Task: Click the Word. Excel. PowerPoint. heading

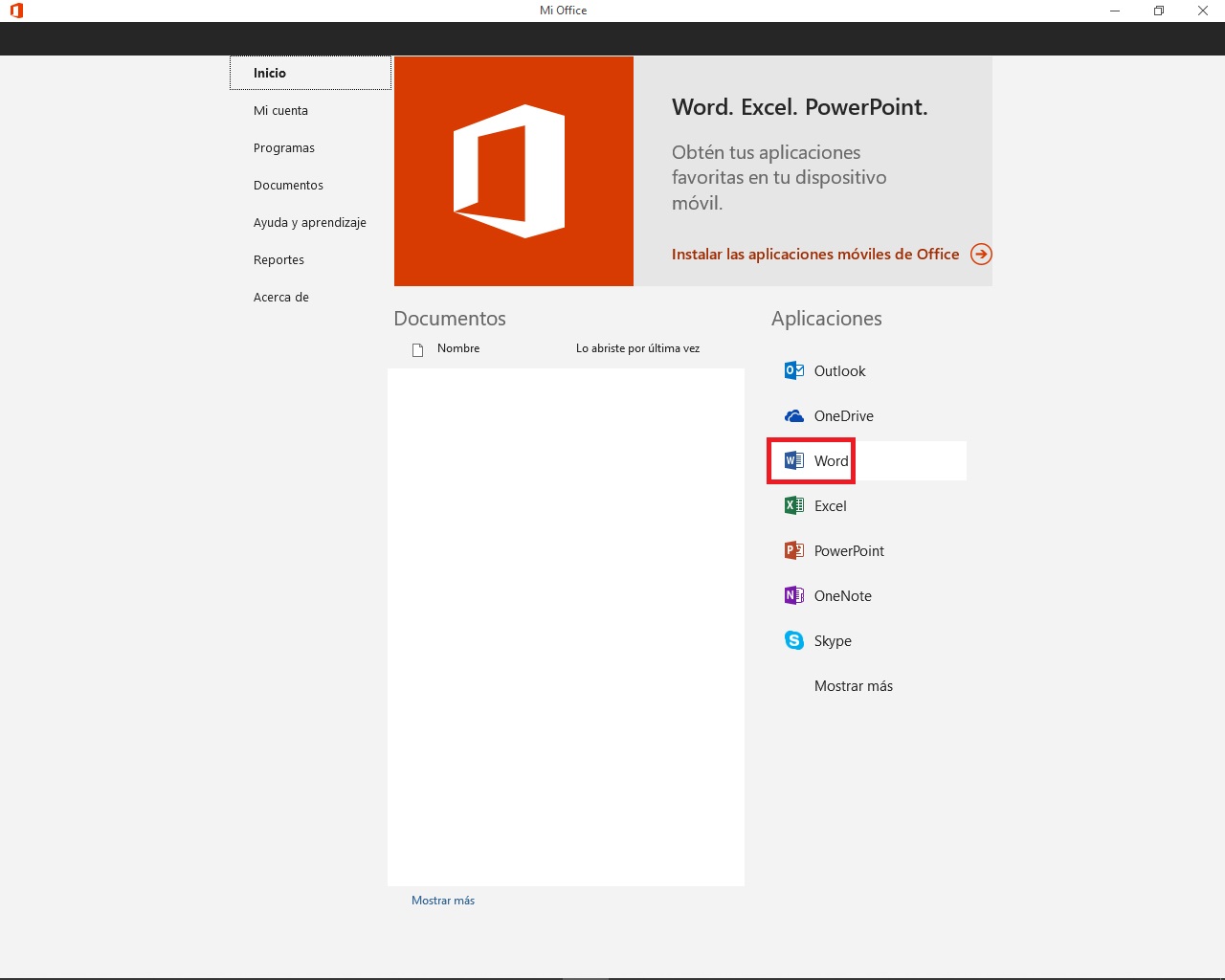Action: 800,107
